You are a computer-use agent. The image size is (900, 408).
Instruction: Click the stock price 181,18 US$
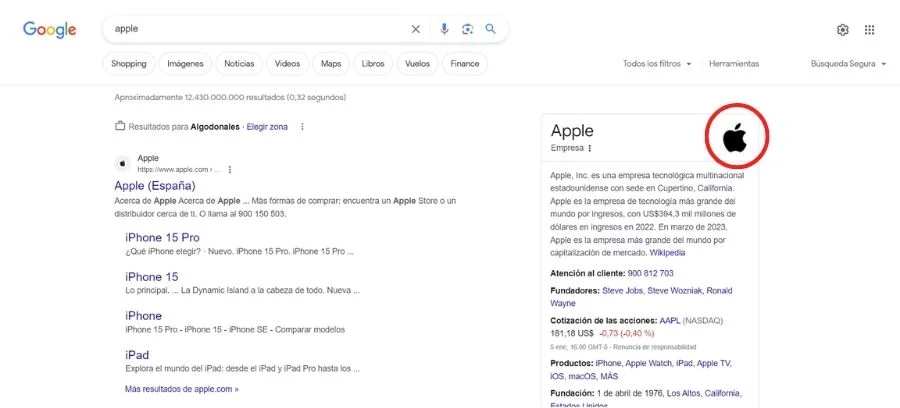[x=572, y=333]
